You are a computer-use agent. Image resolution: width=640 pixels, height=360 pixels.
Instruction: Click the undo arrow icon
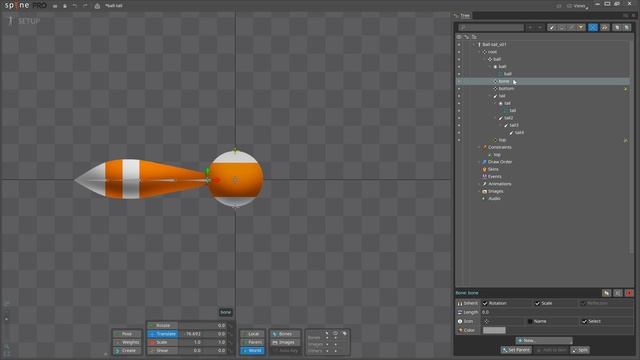(75, 6)
